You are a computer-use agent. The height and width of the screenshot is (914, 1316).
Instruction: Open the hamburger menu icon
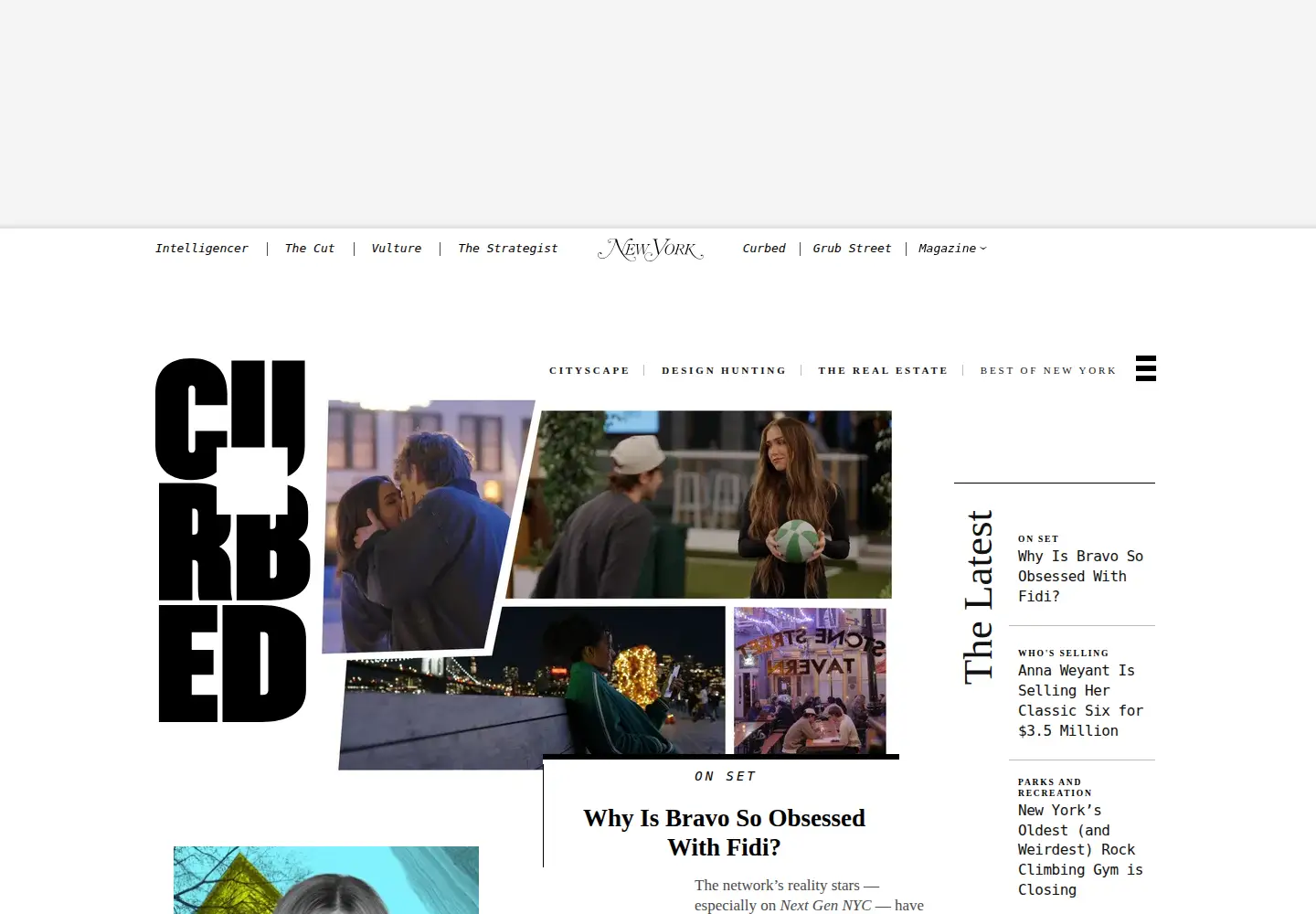[x=1146, y=368]
